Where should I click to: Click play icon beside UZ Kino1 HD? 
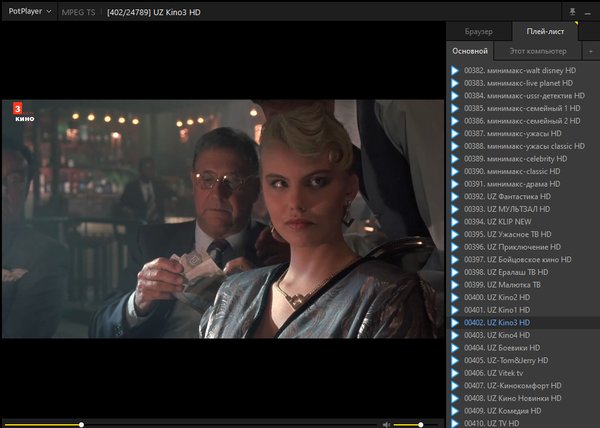coord(455,310)
